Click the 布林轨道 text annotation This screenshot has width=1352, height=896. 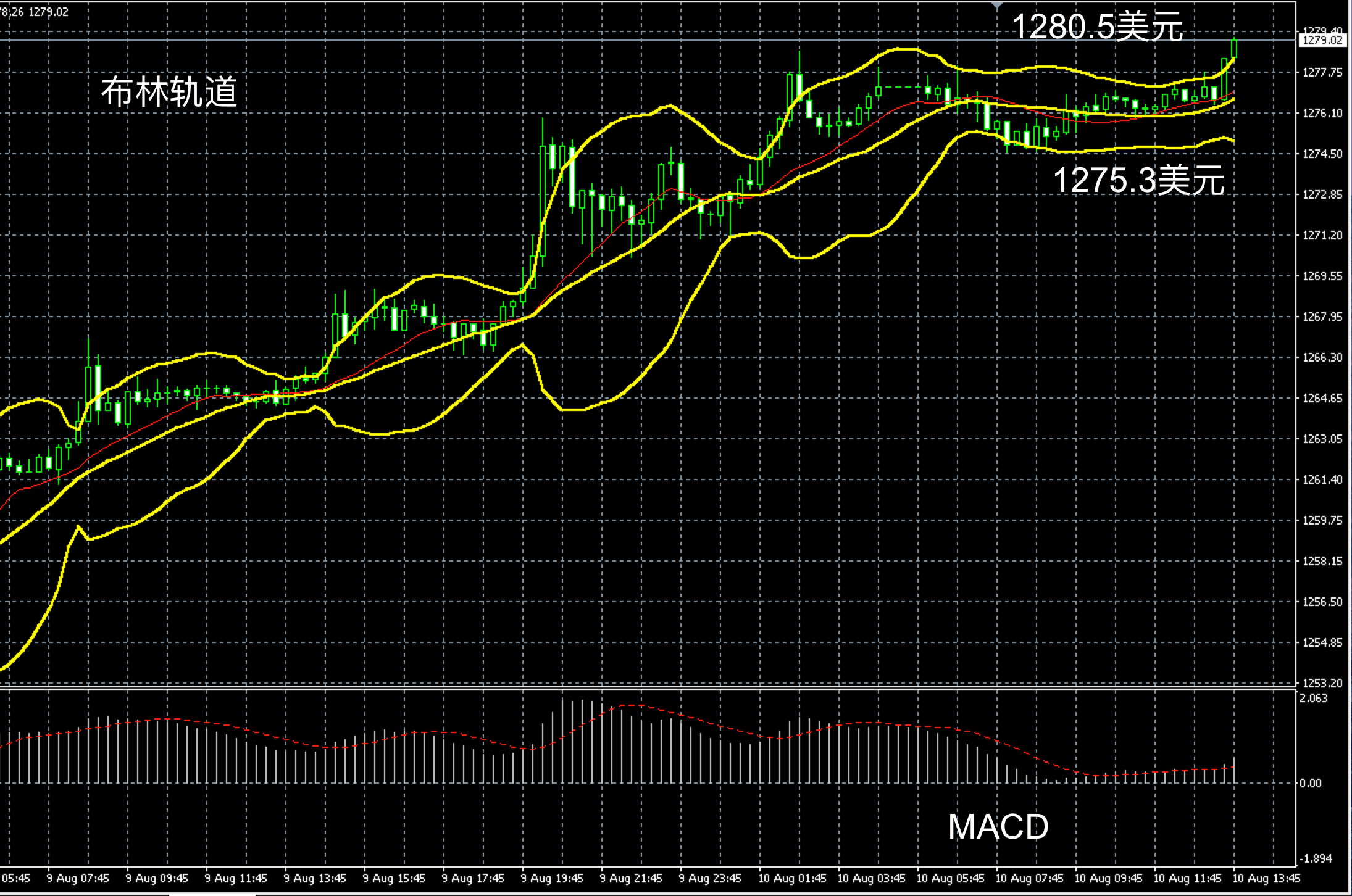pos(169,93)
